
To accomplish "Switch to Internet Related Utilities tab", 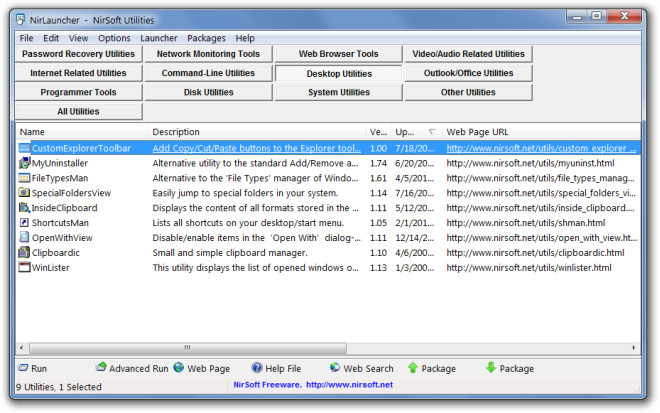I will [x=79, y=73].
